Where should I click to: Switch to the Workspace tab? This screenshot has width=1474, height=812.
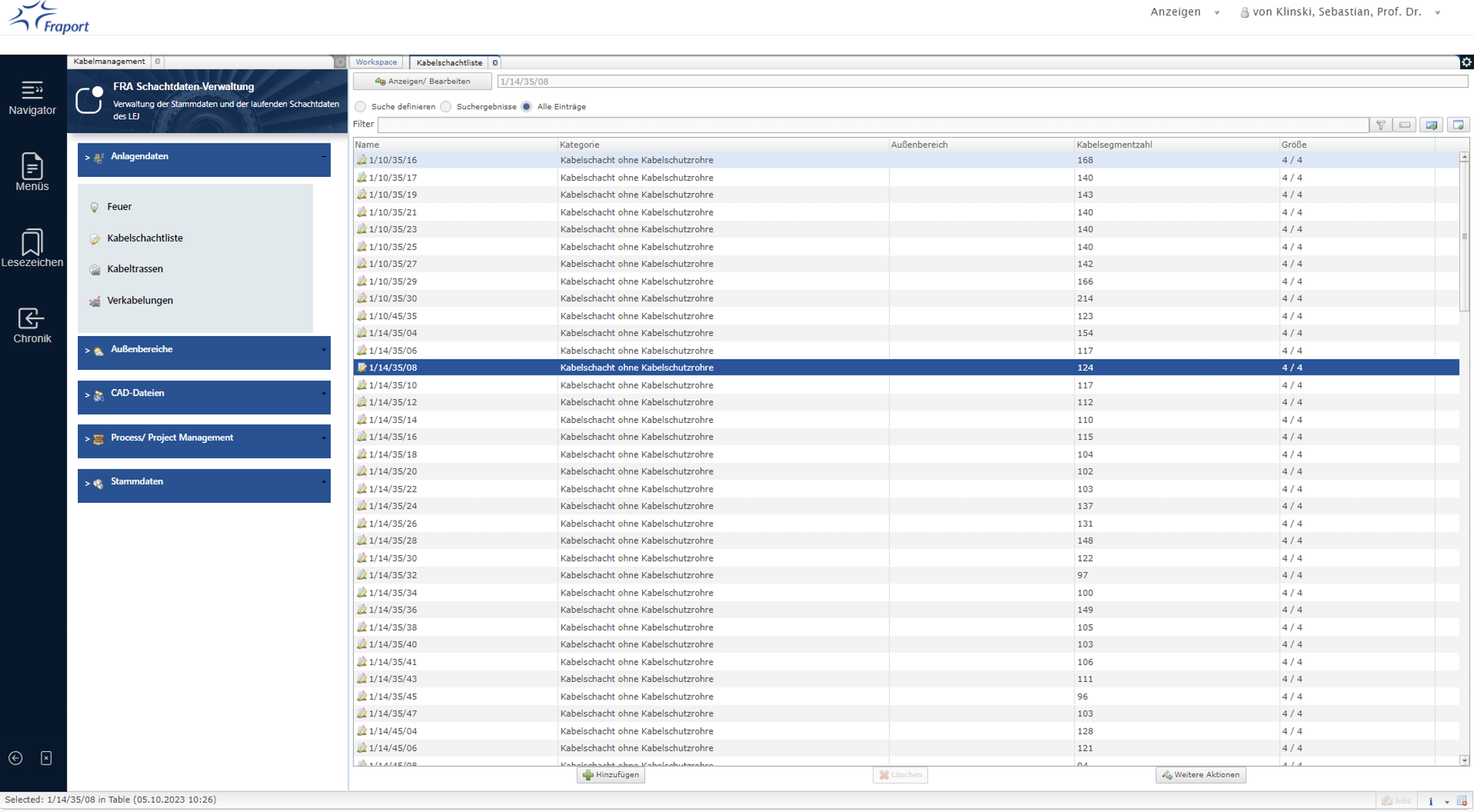click(376, 62)
